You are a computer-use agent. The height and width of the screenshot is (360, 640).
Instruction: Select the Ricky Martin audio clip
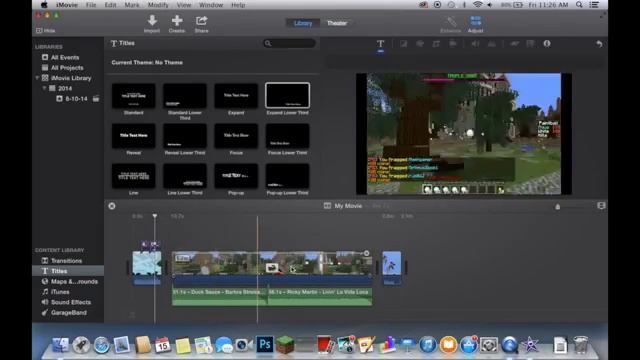coord(320,296)
